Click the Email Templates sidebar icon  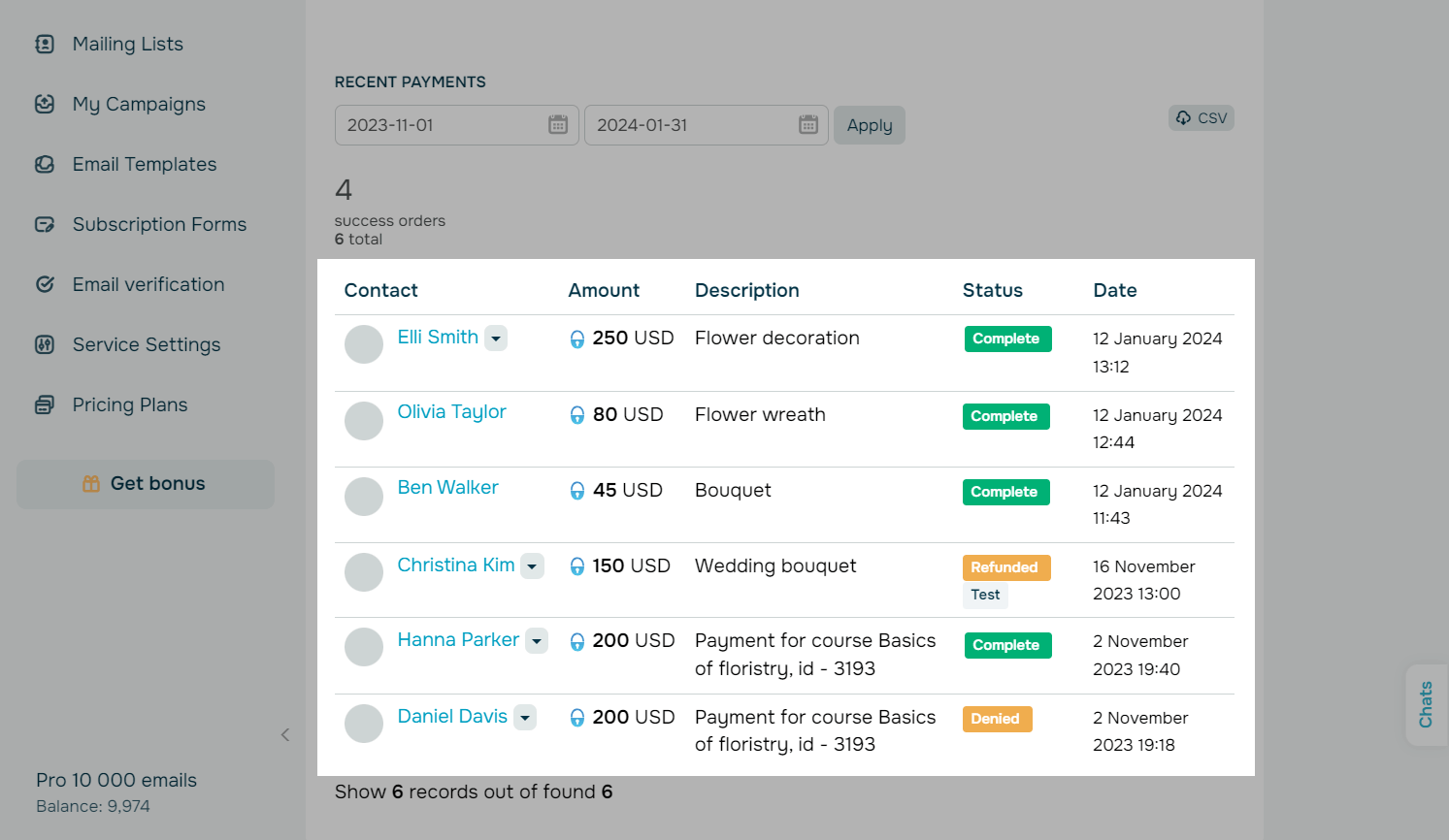(45, 164)
